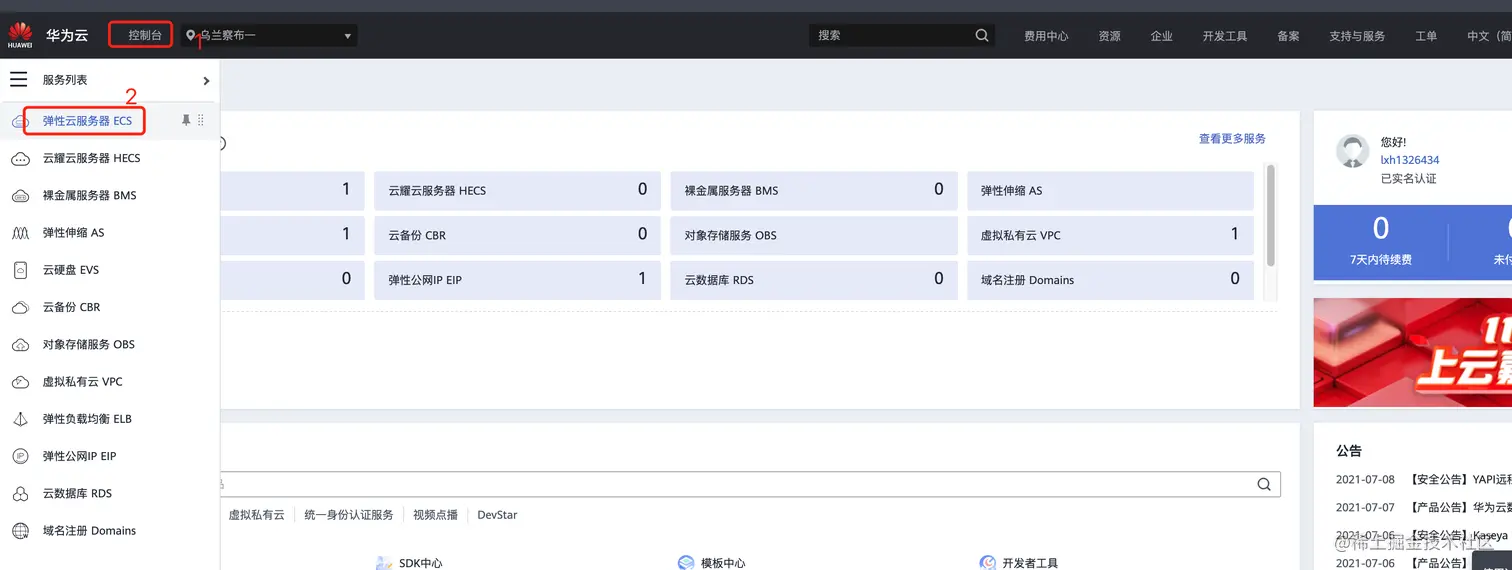This screenshot has height=570, width=1512.
Task: Click the 裸金属服务器 BMS sidebar icon
Action: (19, 196)
